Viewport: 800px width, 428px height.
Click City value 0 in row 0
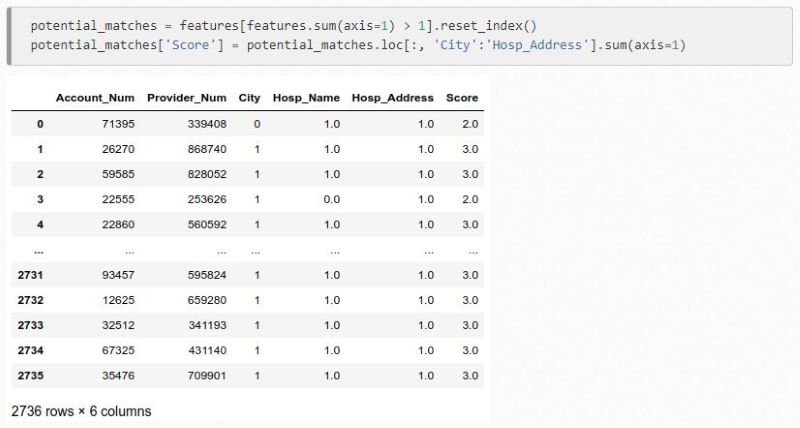point(257,124)
